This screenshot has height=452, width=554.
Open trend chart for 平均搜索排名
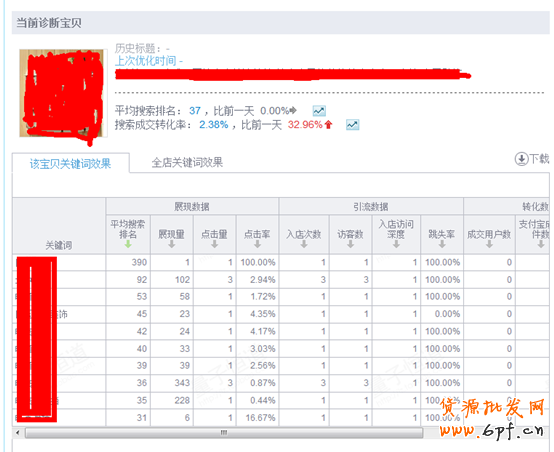pos(319,111)
